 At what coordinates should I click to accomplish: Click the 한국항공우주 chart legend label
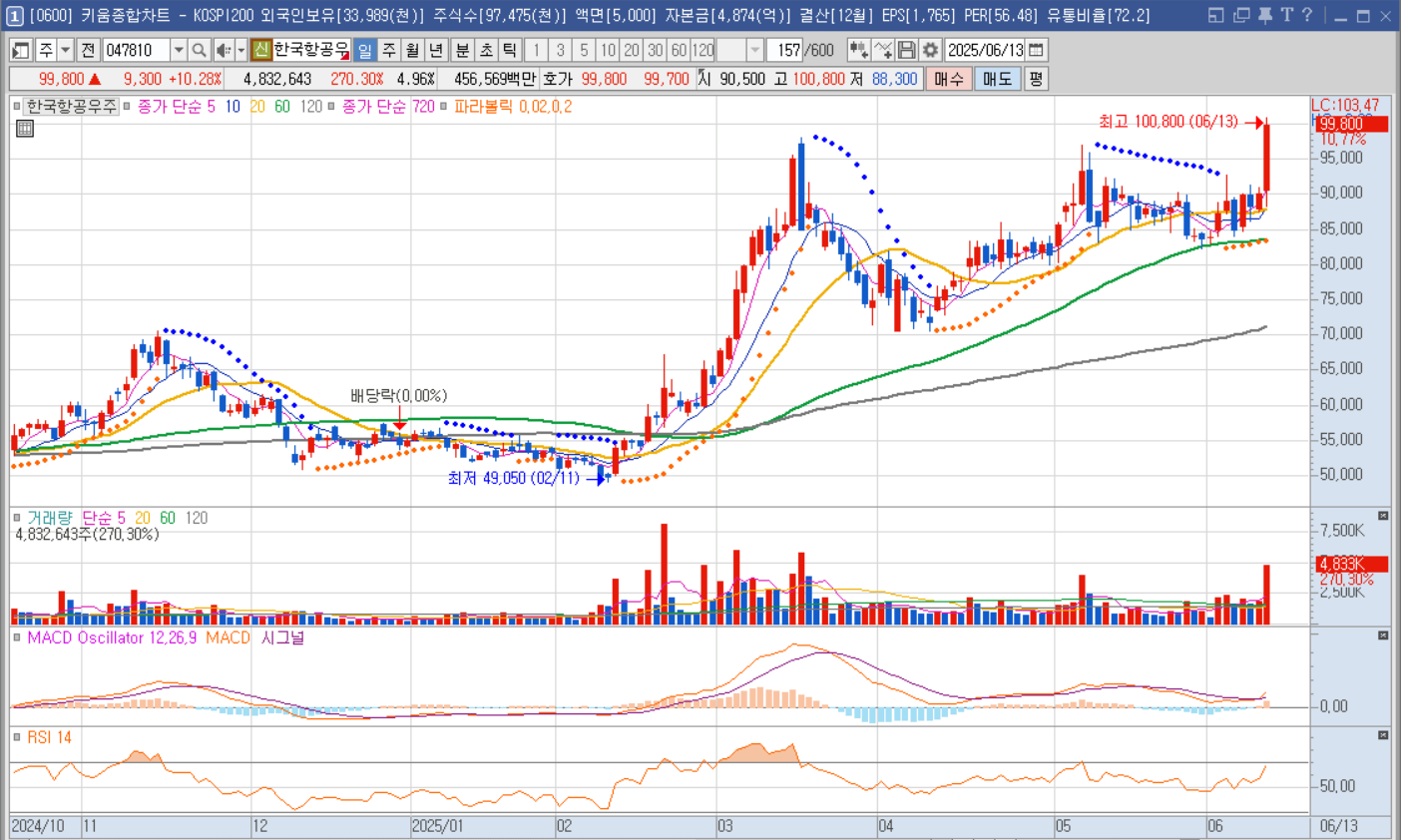click(71, 106)
